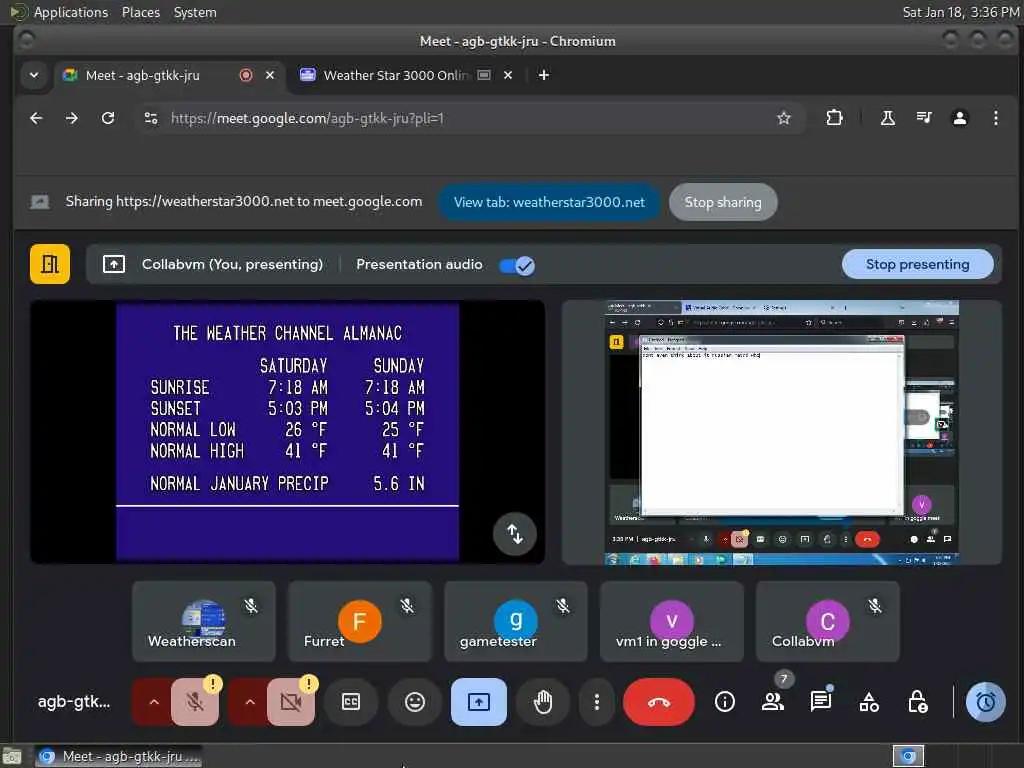Expand audio settings arrow next to microphone
1024x768 pixels.
pyautogui.click(x=153, y=702)
